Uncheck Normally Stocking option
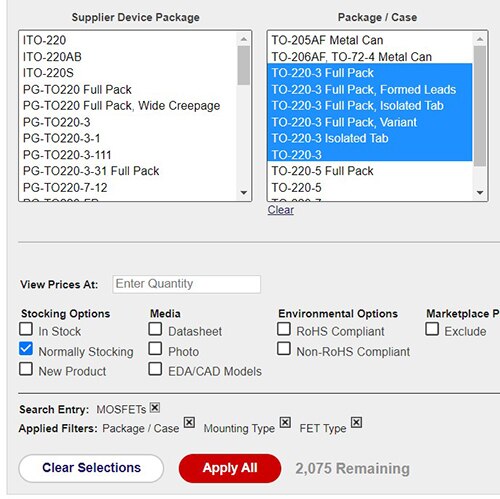Viewport: 500px width, 499px height. (x=26, y=349)
